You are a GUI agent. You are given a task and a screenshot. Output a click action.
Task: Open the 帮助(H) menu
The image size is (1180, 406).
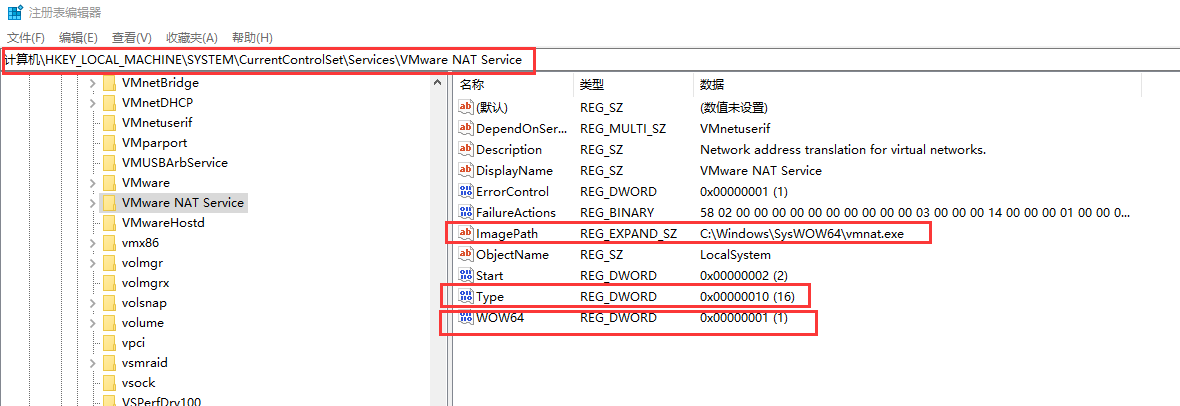point(252,38)
